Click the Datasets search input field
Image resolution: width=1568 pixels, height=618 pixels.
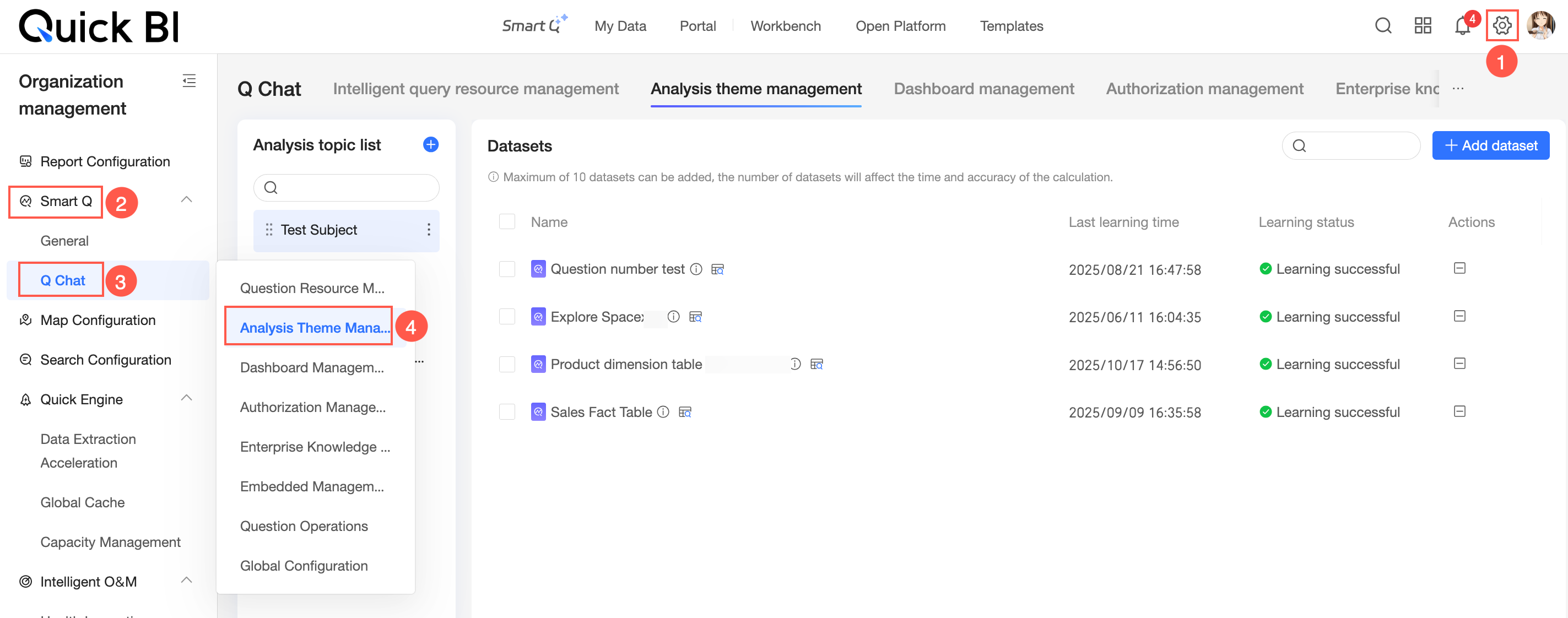(1359, 145)
